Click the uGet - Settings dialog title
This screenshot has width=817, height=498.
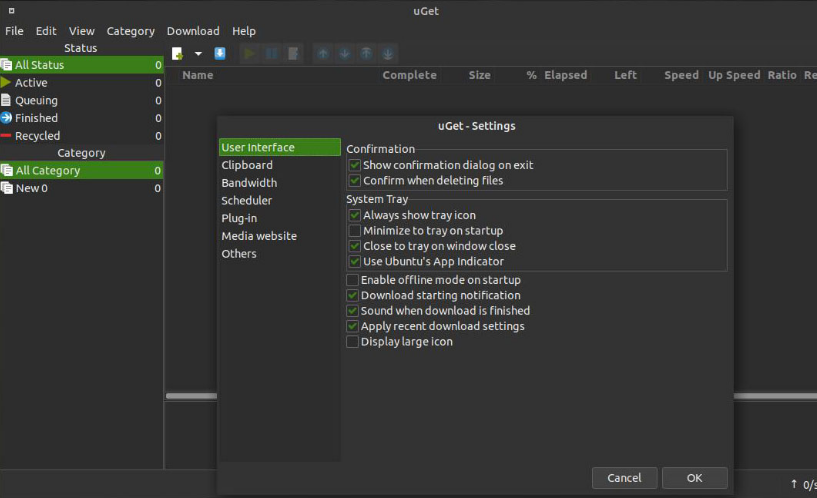click(x=477, y=126)
